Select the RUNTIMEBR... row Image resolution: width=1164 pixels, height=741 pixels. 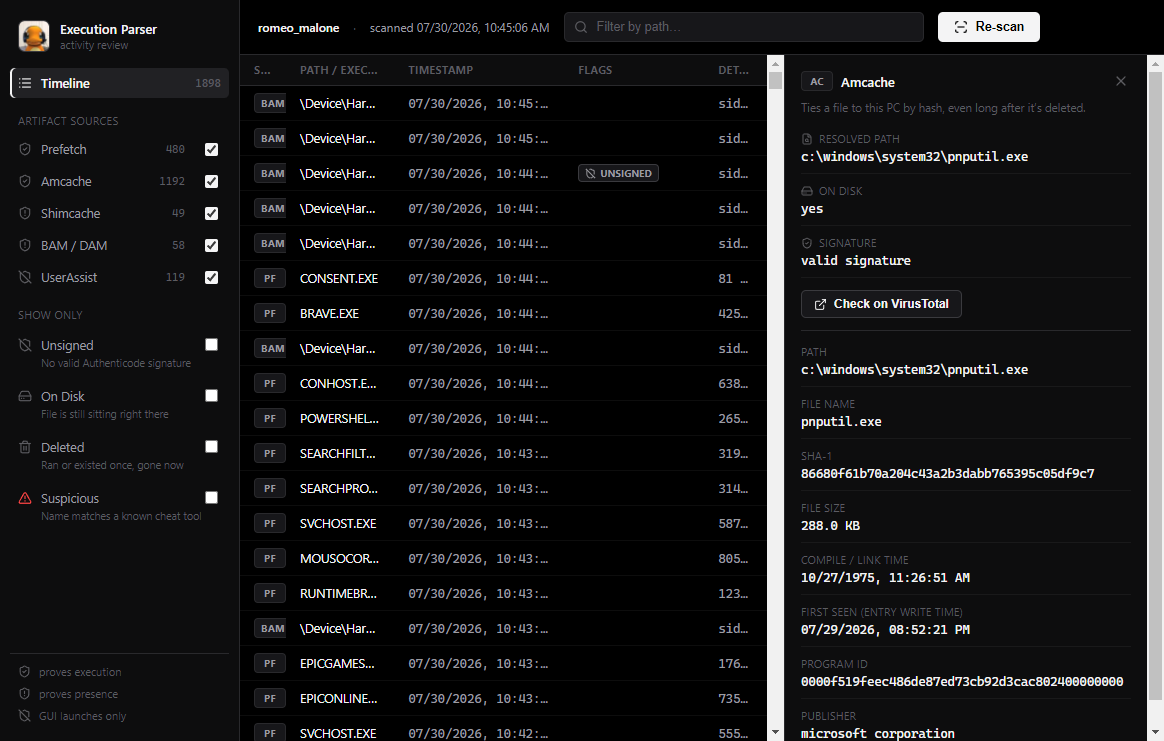503,593
